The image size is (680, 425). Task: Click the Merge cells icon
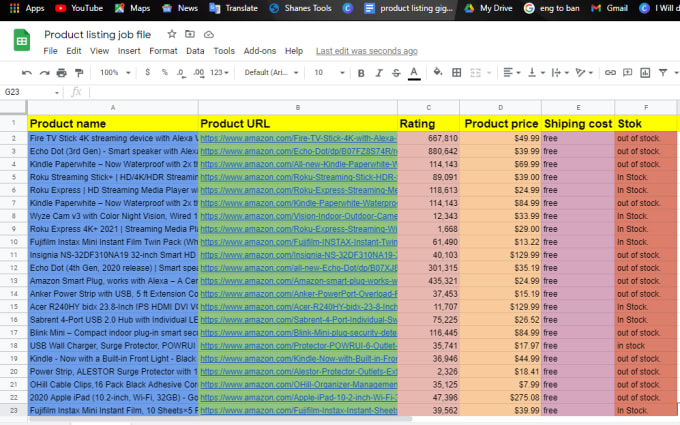click(475, 72)
